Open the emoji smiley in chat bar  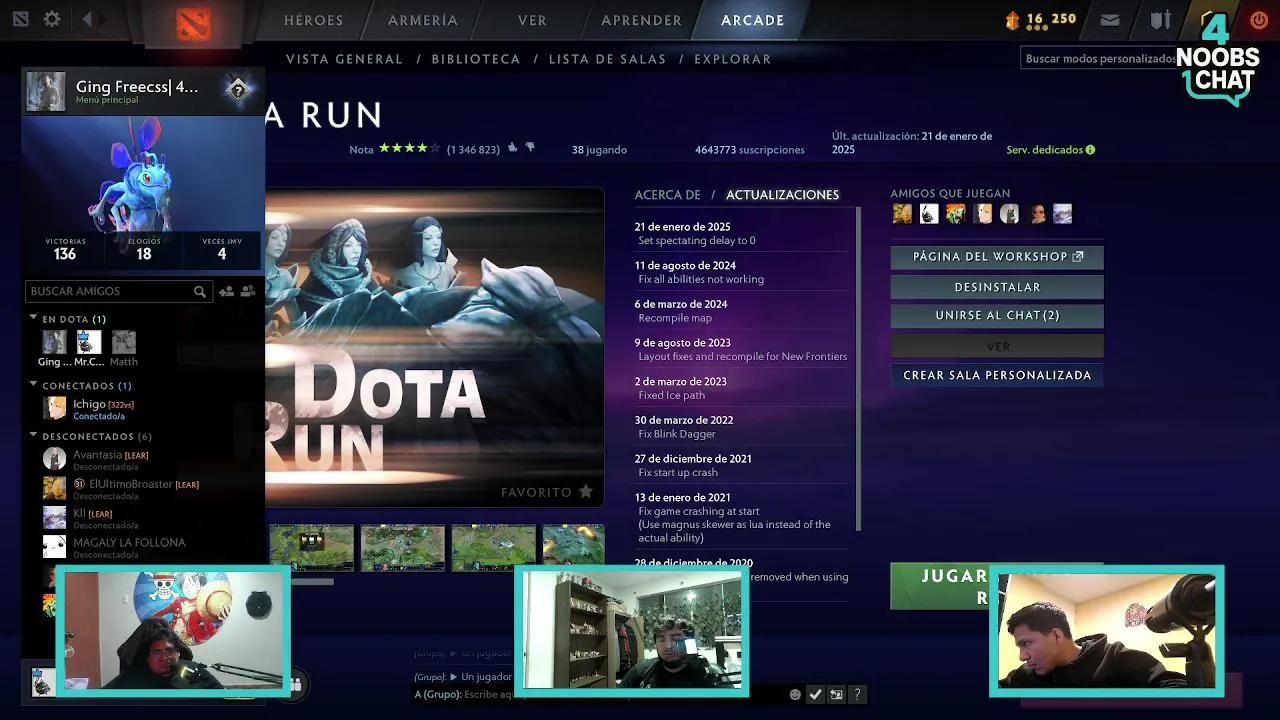(795, 694)
